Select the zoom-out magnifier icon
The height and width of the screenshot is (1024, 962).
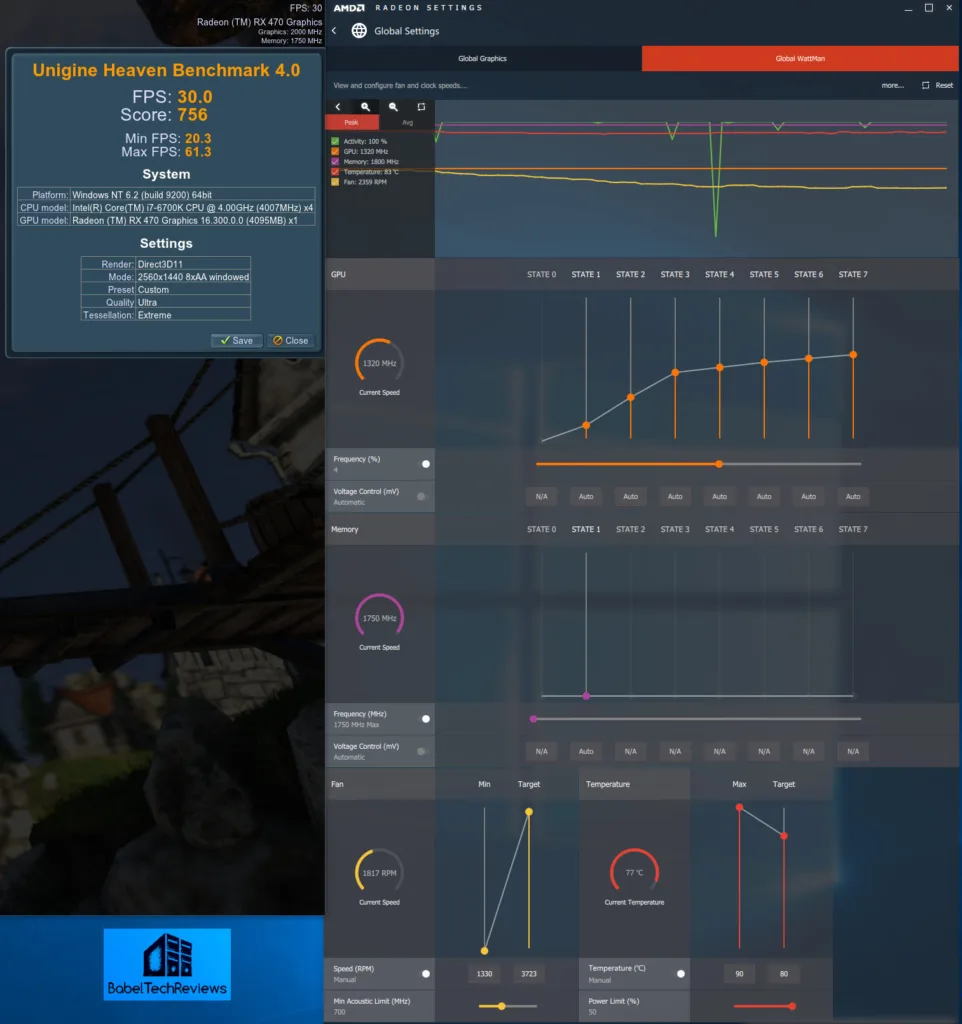click(393, 106)
